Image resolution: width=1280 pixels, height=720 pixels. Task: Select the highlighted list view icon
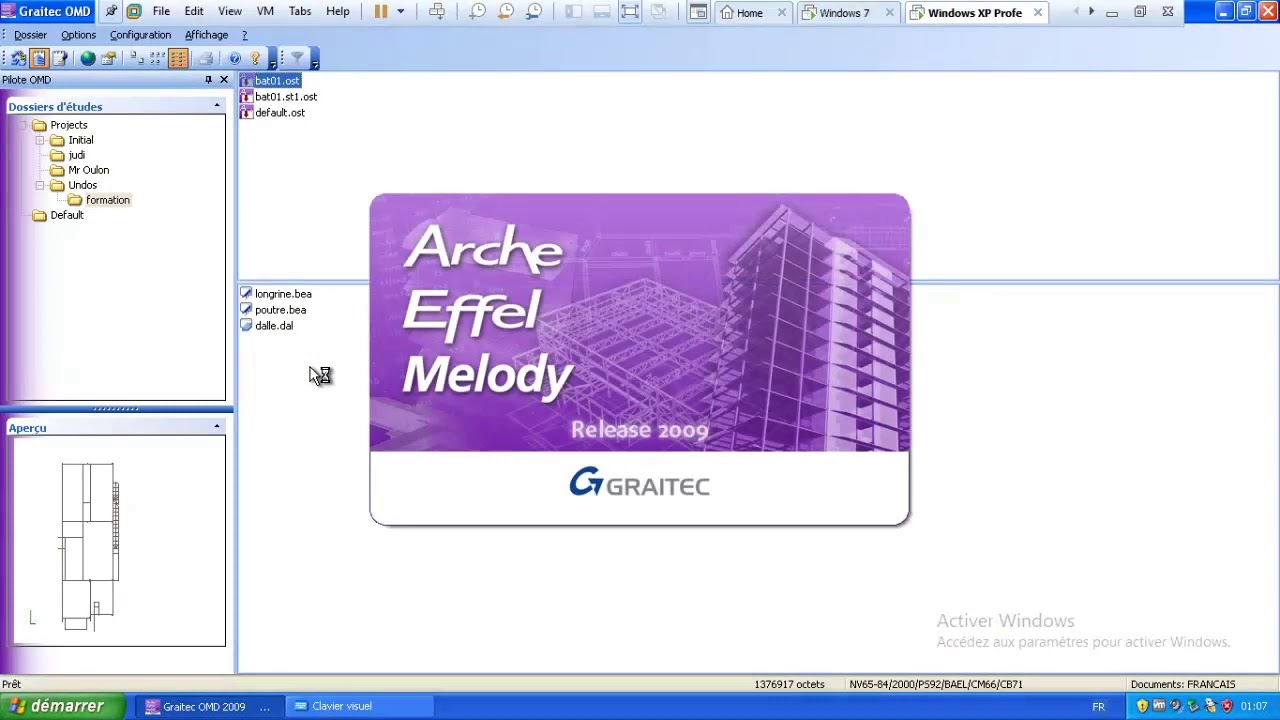click(178, 59)
